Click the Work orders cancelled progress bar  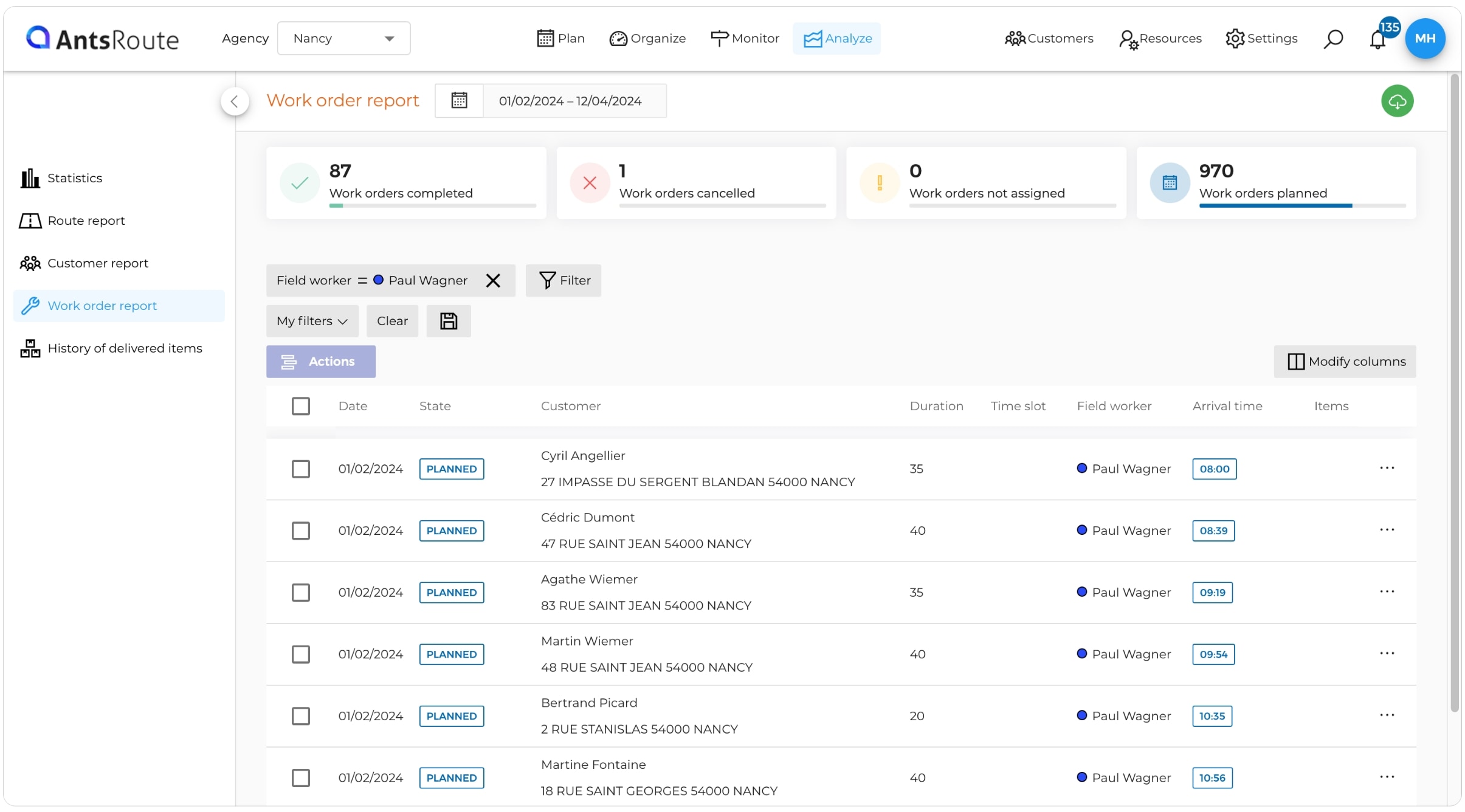(x=722, y=205)
